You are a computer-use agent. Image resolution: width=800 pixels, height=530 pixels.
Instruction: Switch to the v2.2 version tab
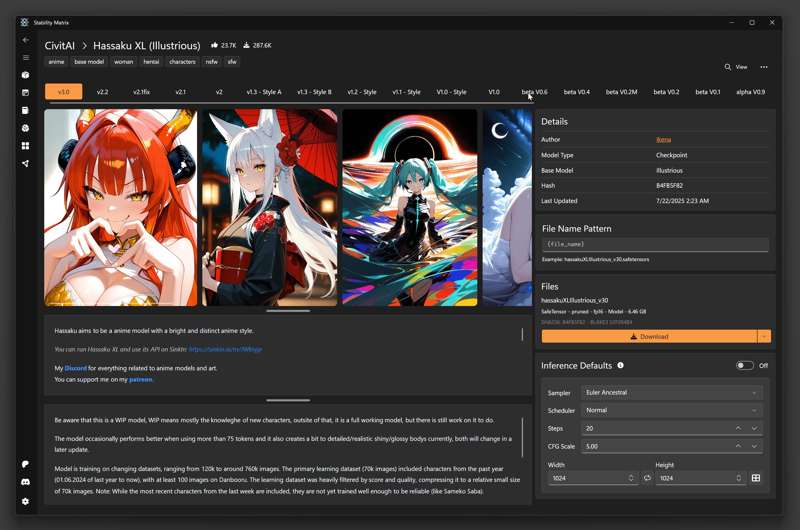102,92
